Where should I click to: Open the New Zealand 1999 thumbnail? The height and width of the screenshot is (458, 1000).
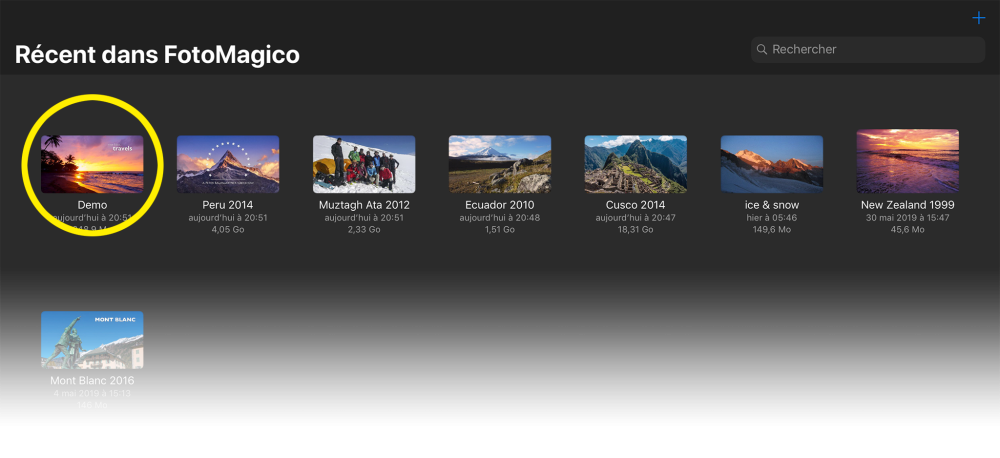point(908,161)
